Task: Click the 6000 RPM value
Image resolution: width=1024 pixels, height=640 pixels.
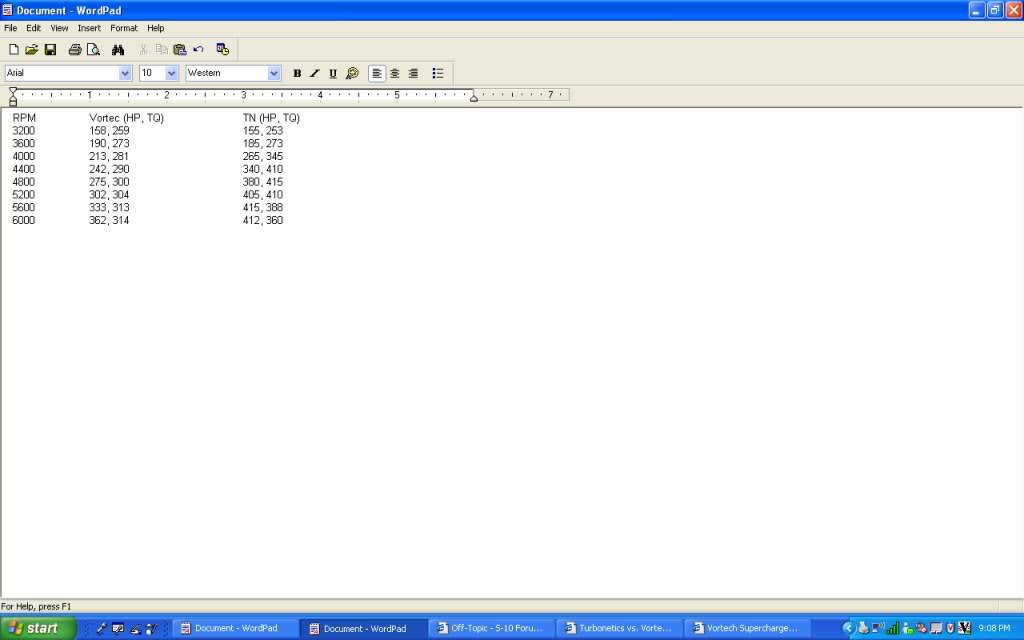Action: click(24, 220)
